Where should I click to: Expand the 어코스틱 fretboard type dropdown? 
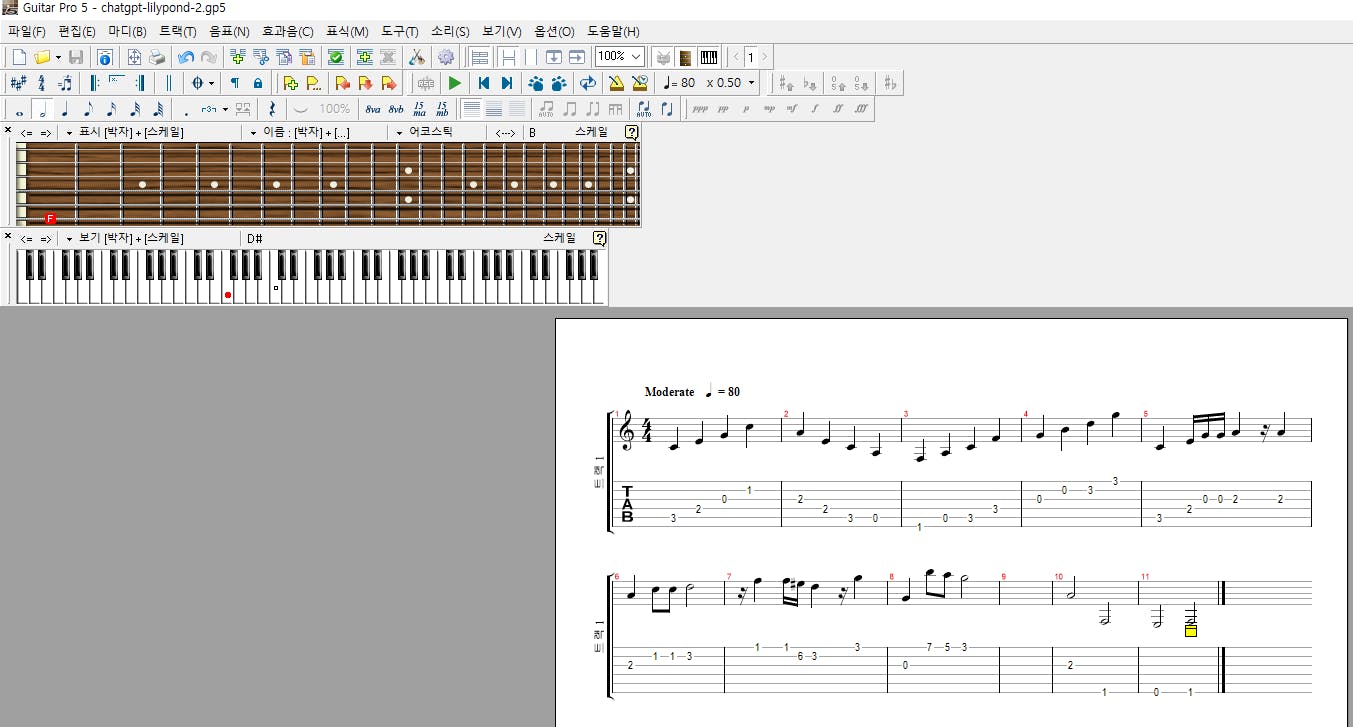click(x=399, y=132)
